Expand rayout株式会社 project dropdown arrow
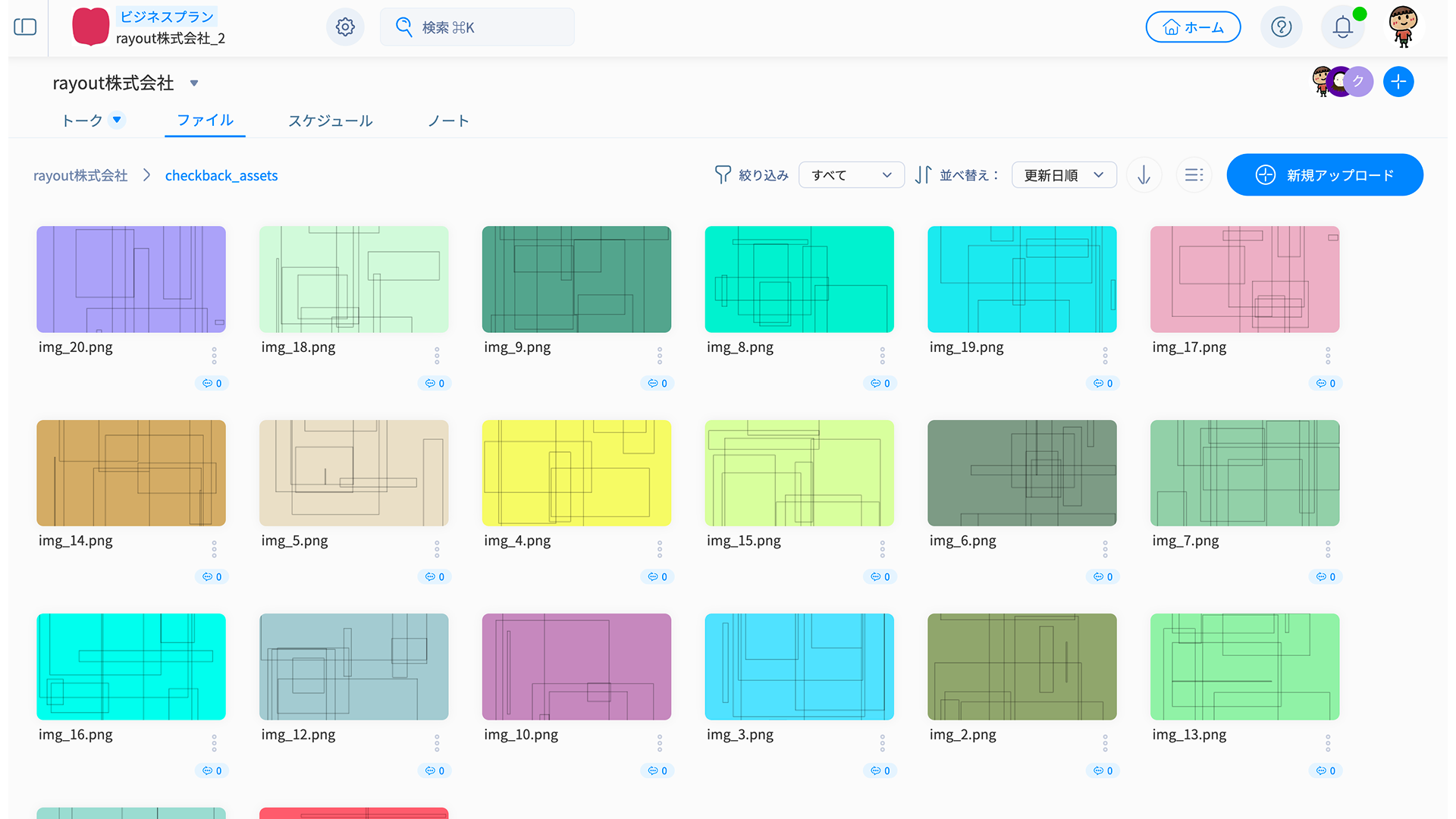The image size is (1456, 819). point(194,83)
